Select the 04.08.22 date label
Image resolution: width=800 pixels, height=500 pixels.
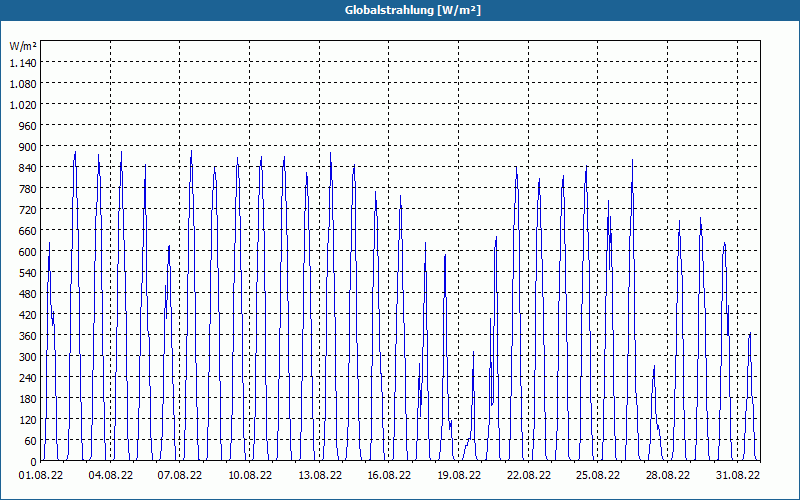tap(111, 475)
